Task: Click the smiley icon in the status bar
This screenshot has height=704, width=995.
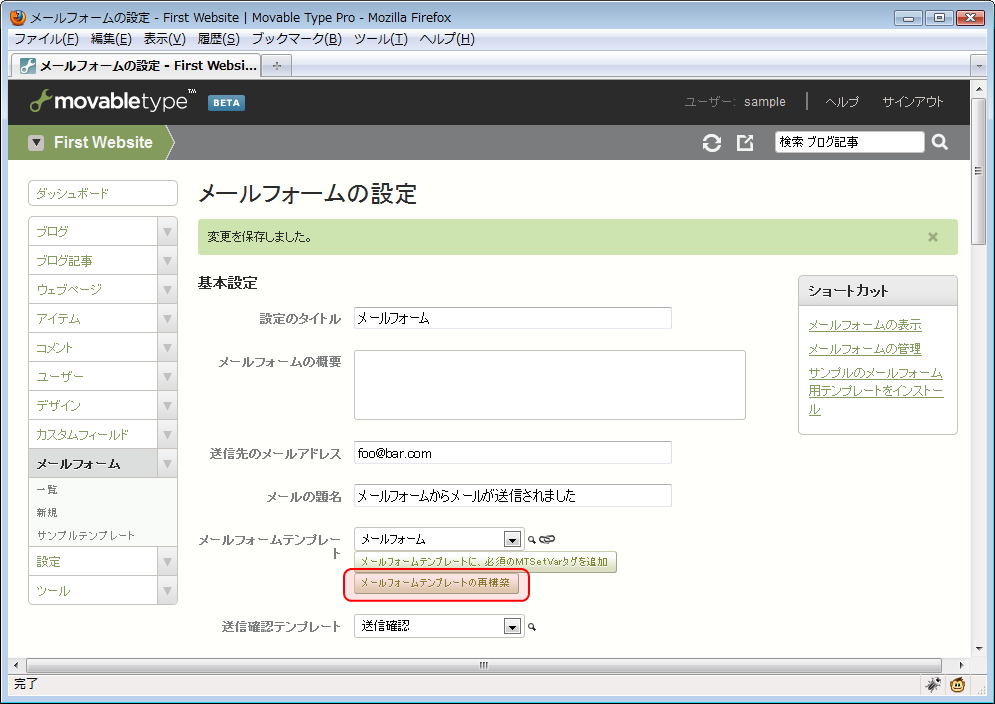Action: [958, 685]
